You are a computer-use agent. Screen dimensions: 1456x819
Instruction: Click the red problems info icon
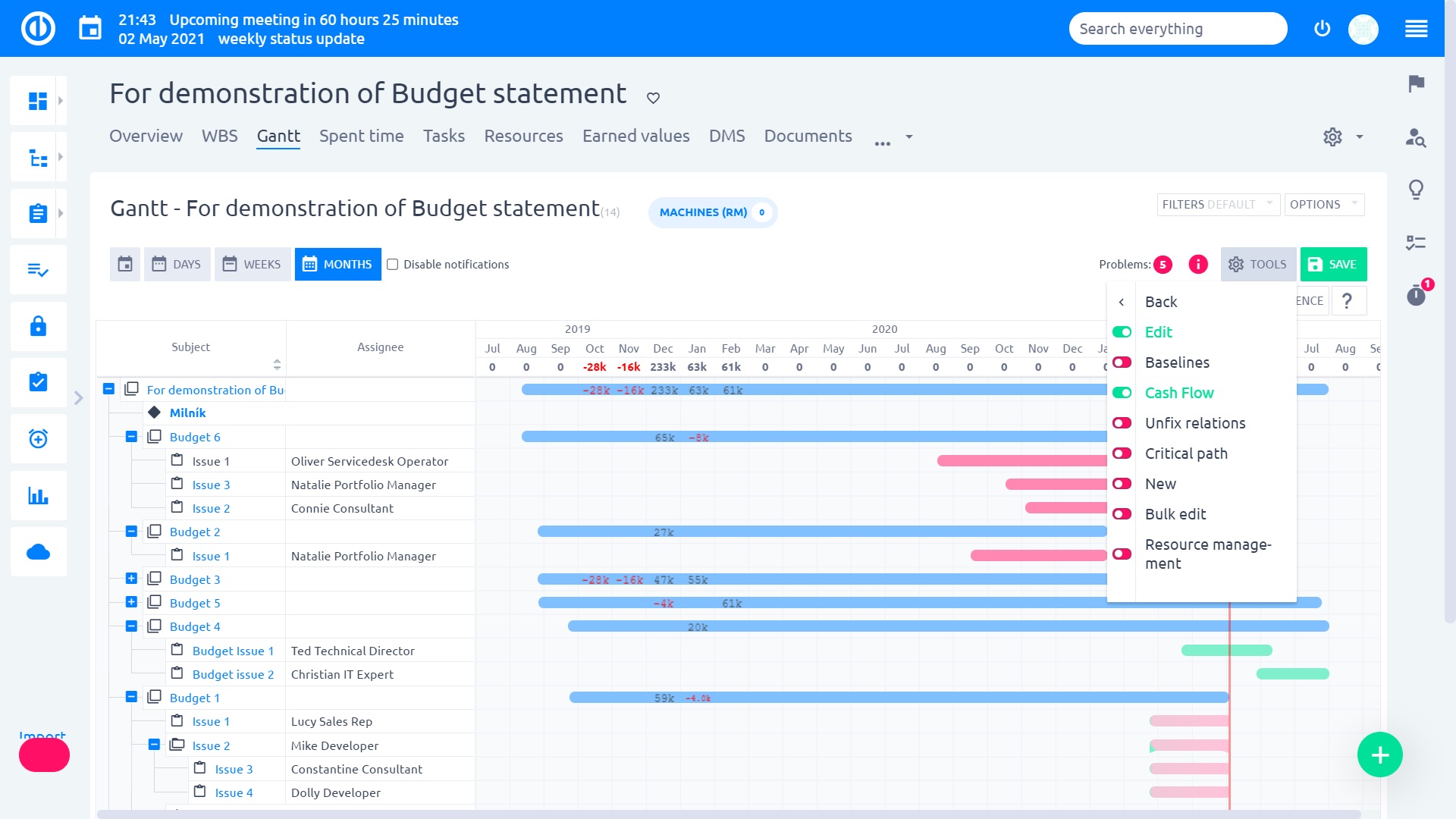[x=1198, y=264]
